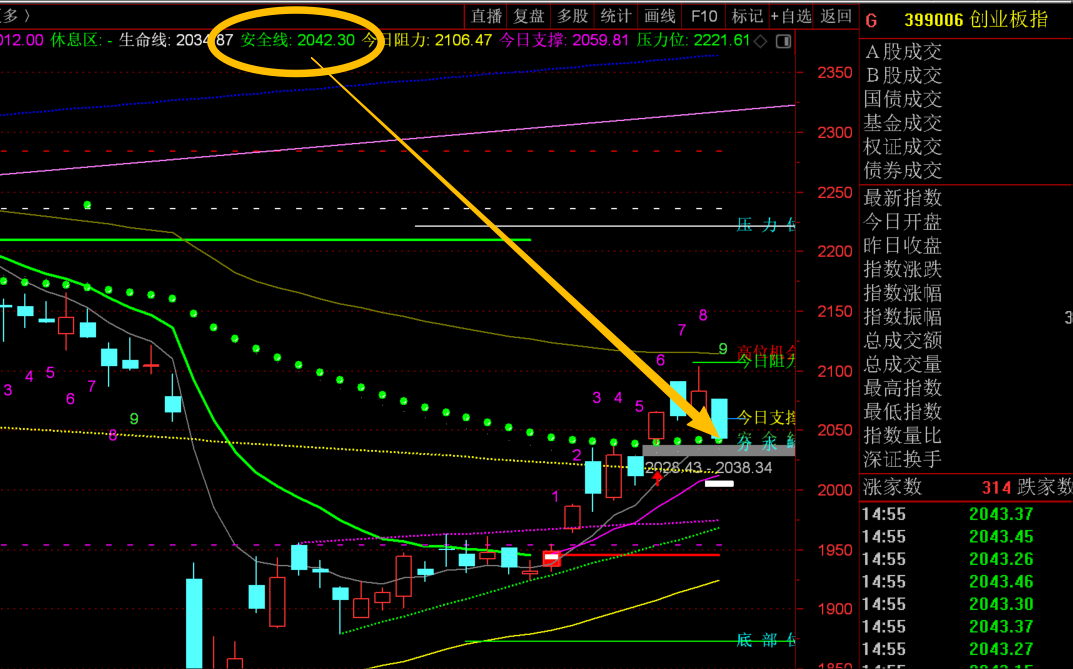Image resolution: width=1073 pixels, height=669 pixels.
Task: Open the 直播 live broadcast button
Action: [487, 16]
